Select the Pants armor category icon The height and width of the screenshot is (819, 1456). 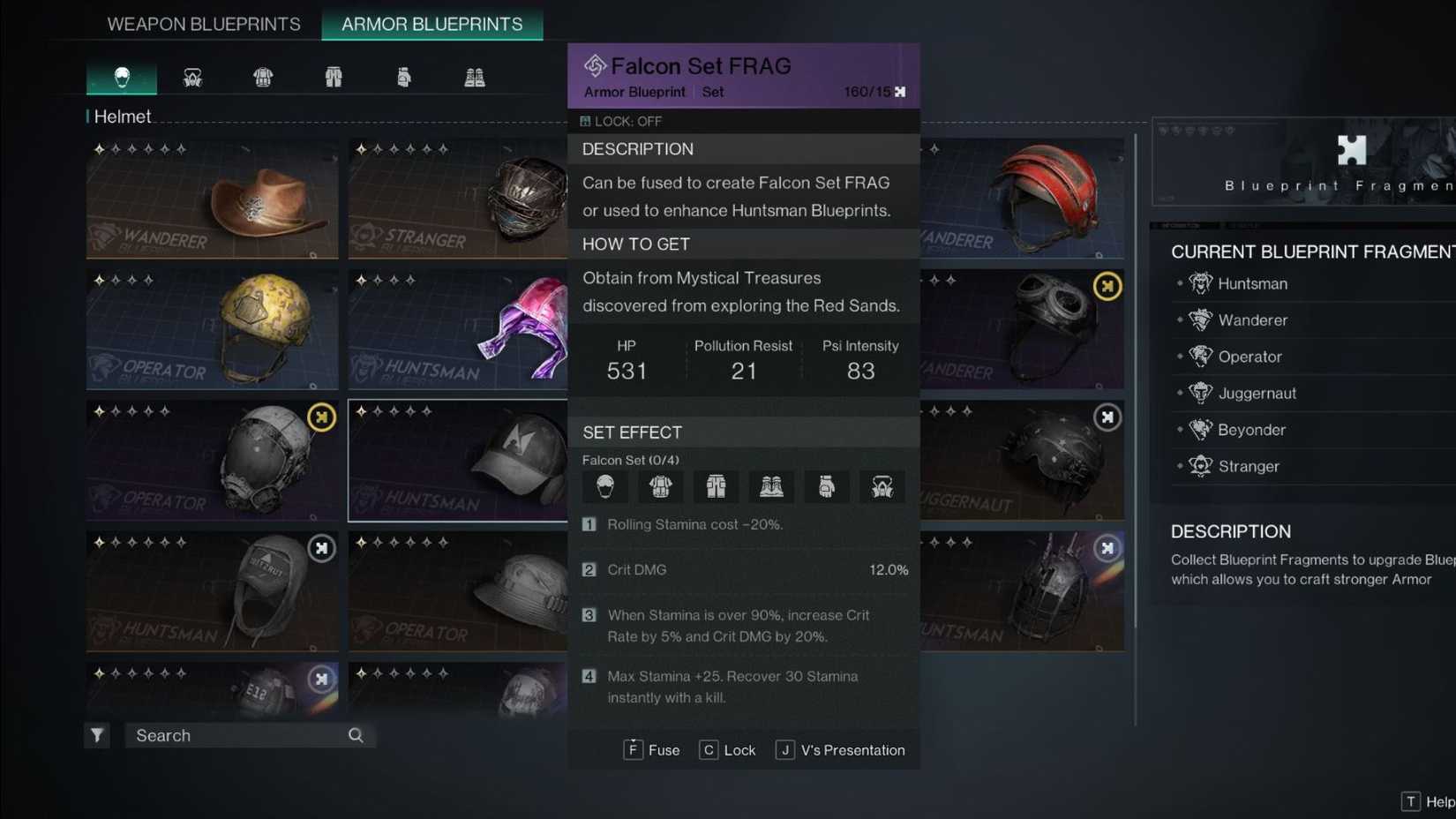pyautogui.click(x=334, y=78)
